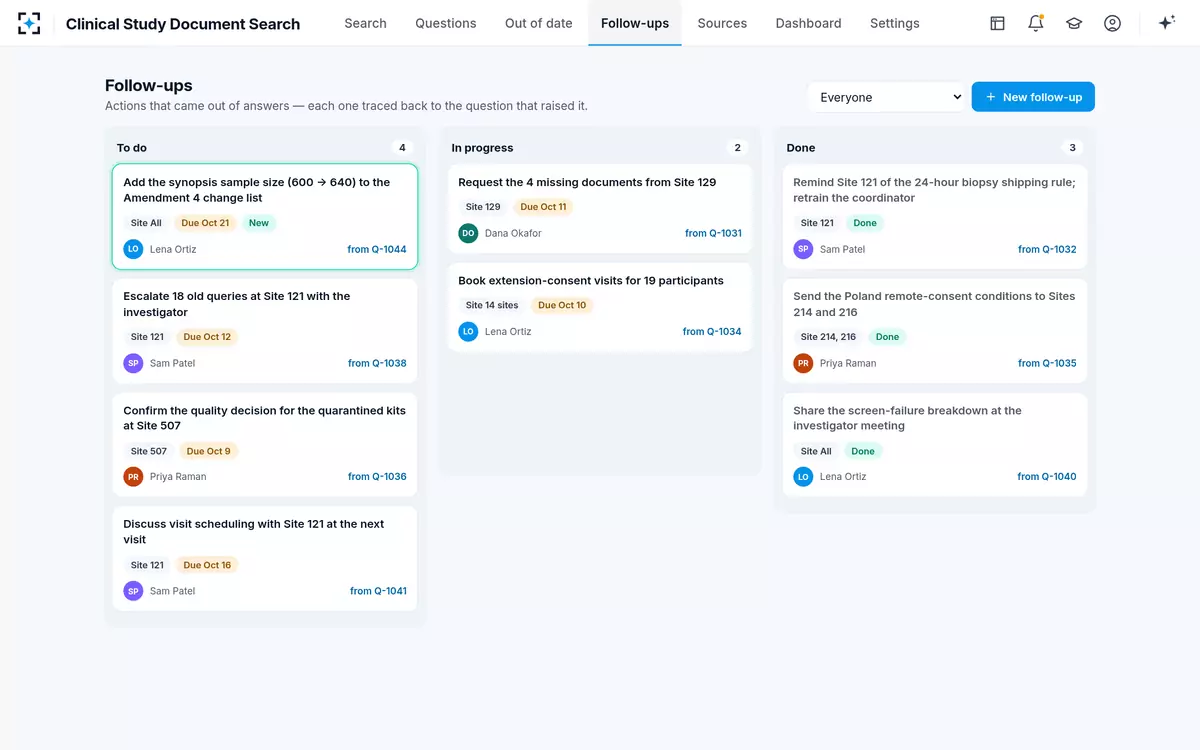Follow the from Q-1044 link
The width and height of the screenshot is (1200, 750).
point(377,249)
